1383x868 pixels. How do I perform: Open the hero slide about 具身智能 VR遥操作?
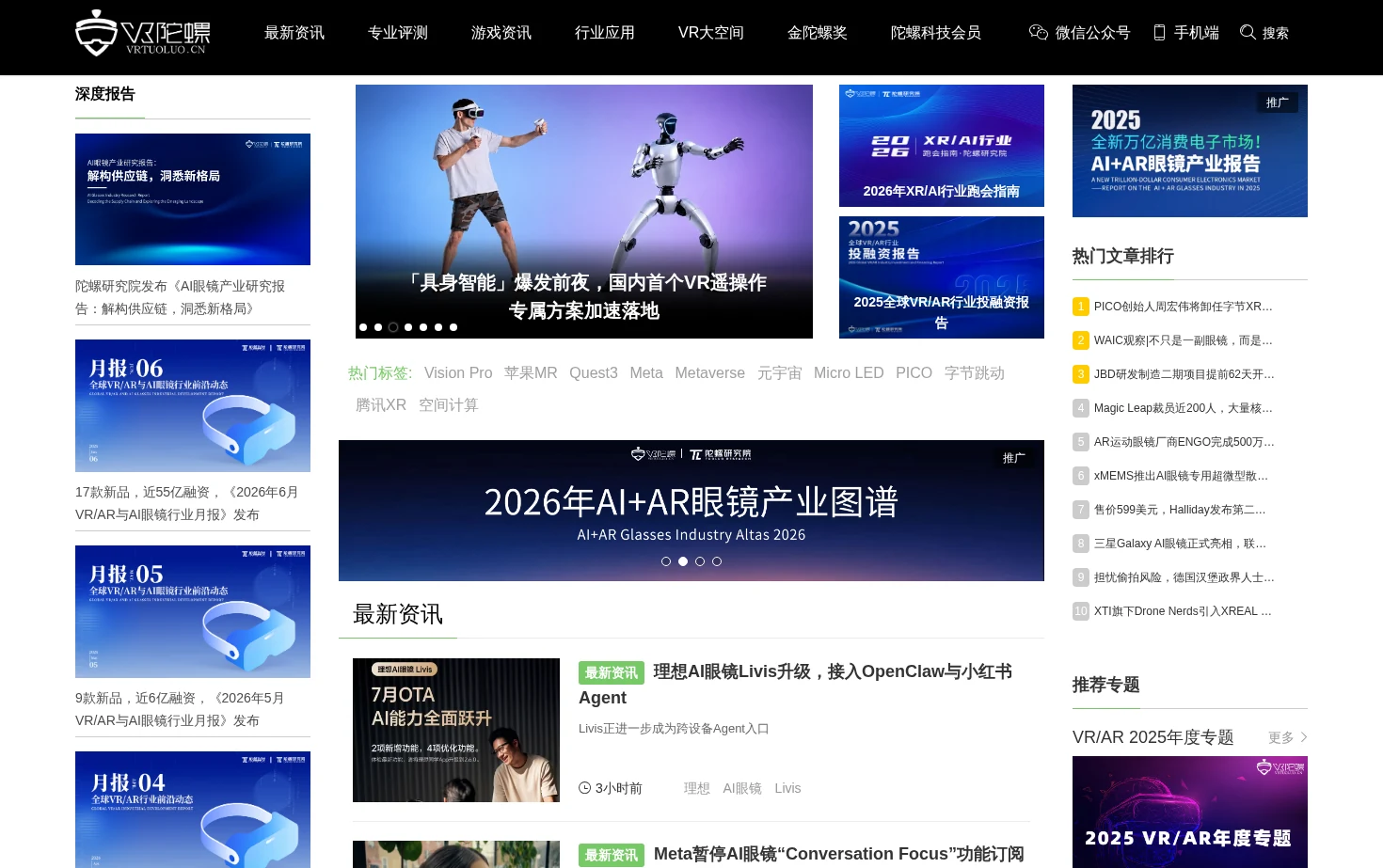[584, 212]
